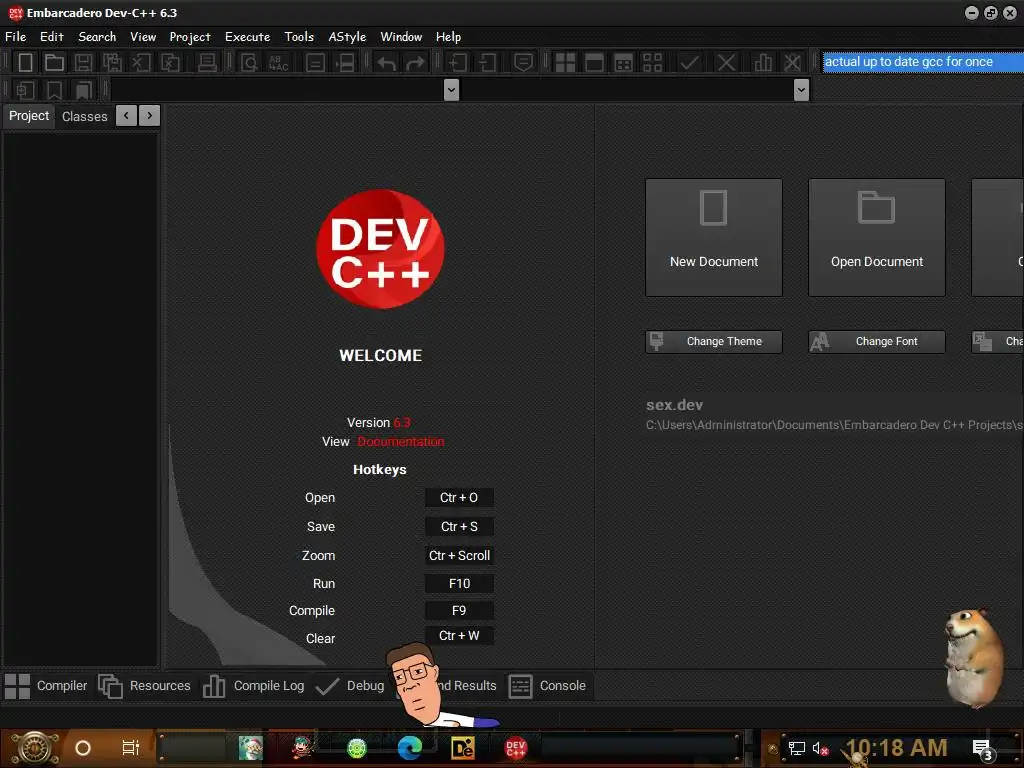Click the Microsoft Edge taskbar icon
Image resolution: width=1024 pixels, height=768 pixels.
click(409, 748)
